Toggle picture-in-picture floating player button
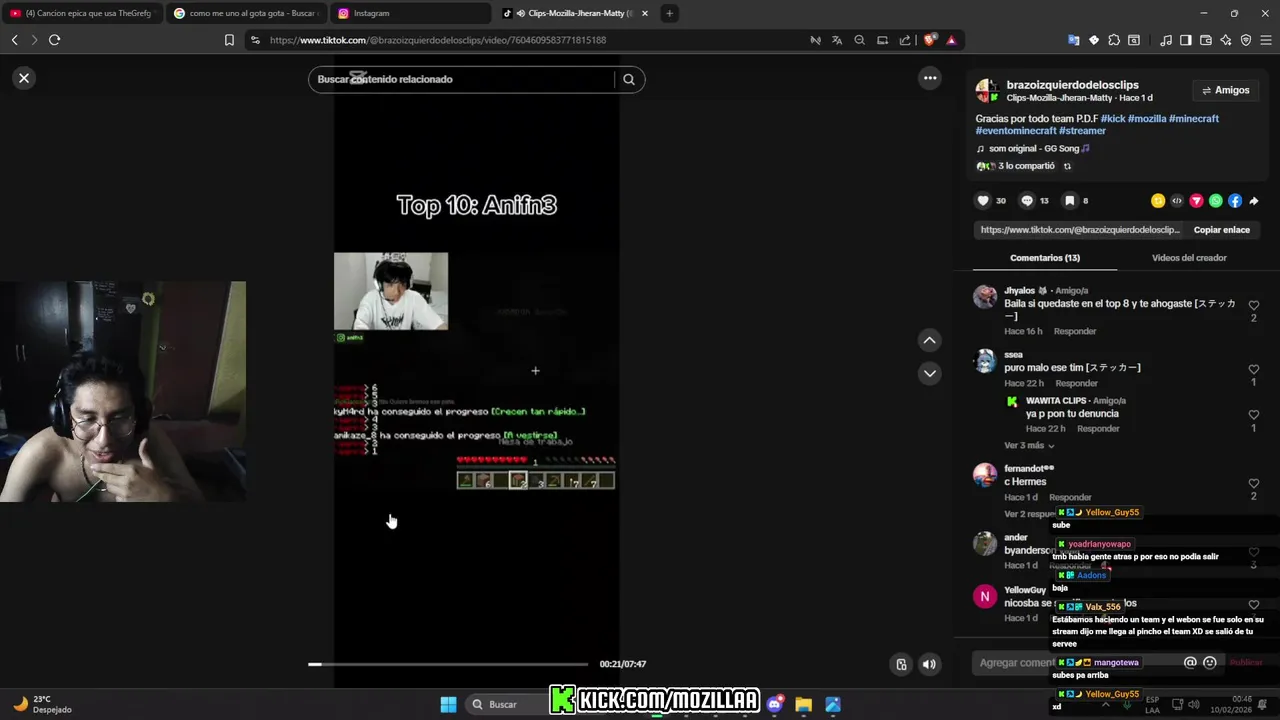 [901, 664]
